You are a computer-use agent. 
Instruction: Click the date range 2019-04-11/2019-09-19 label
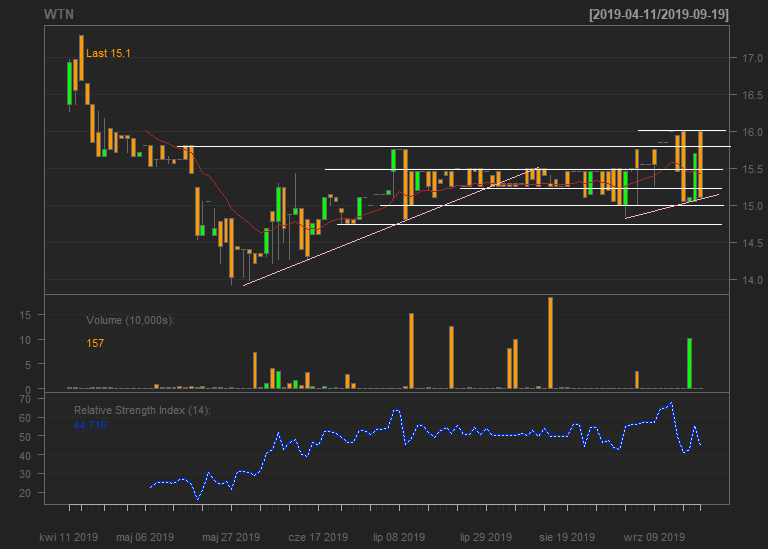[659, 14]
